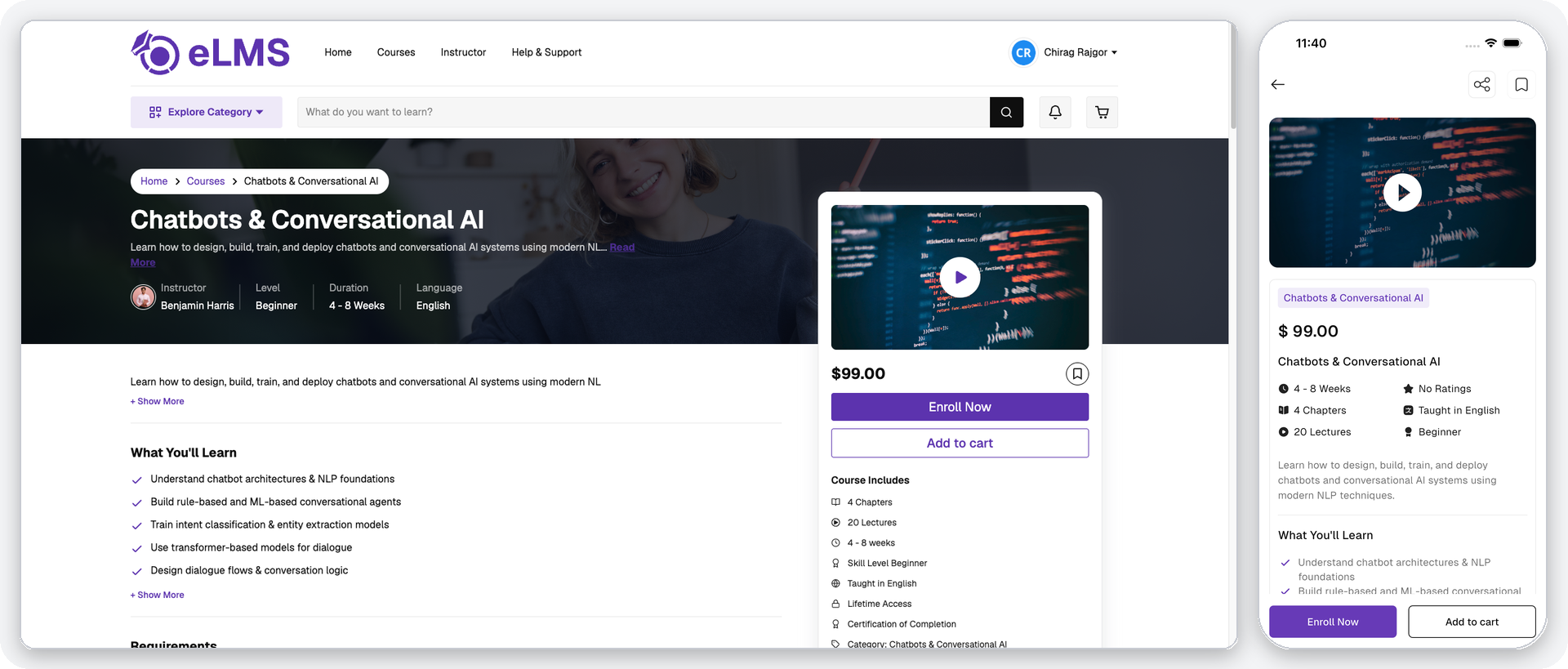Expand the Explore Category dropdown
Viewport: 1568px width, 669px height.
(x=207, y=112)
